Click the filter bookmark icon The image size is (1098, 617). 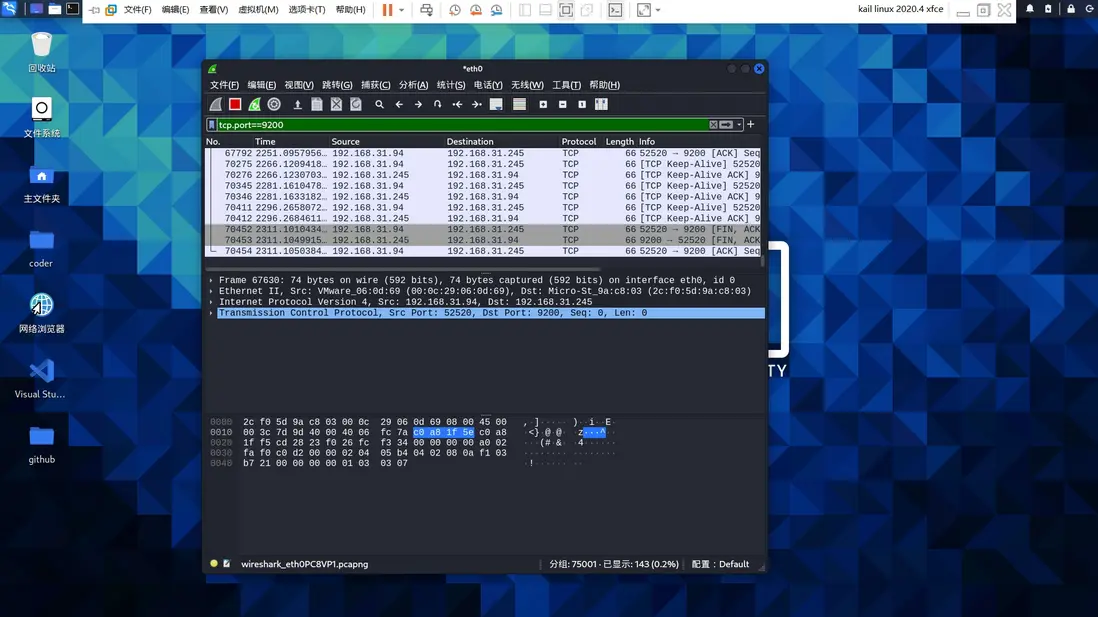(211, 125)
